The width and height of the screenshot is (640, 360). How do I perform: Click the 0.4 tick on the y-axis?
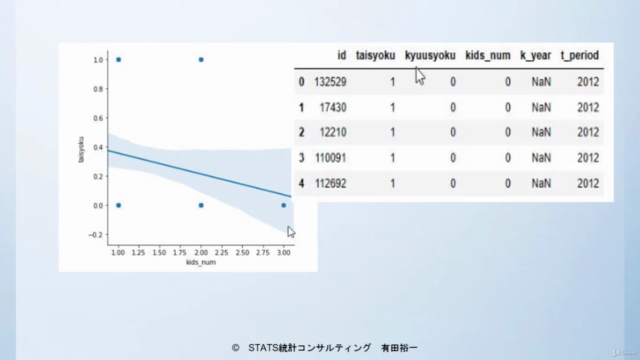point(98,147)
